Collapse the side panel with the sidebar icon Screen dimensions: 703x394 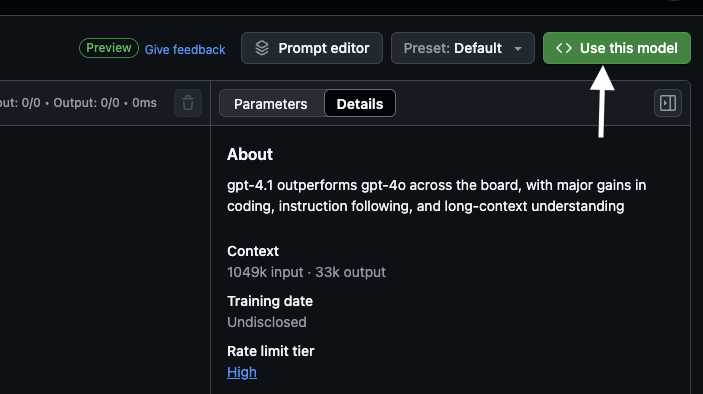[x=668, y=103]
